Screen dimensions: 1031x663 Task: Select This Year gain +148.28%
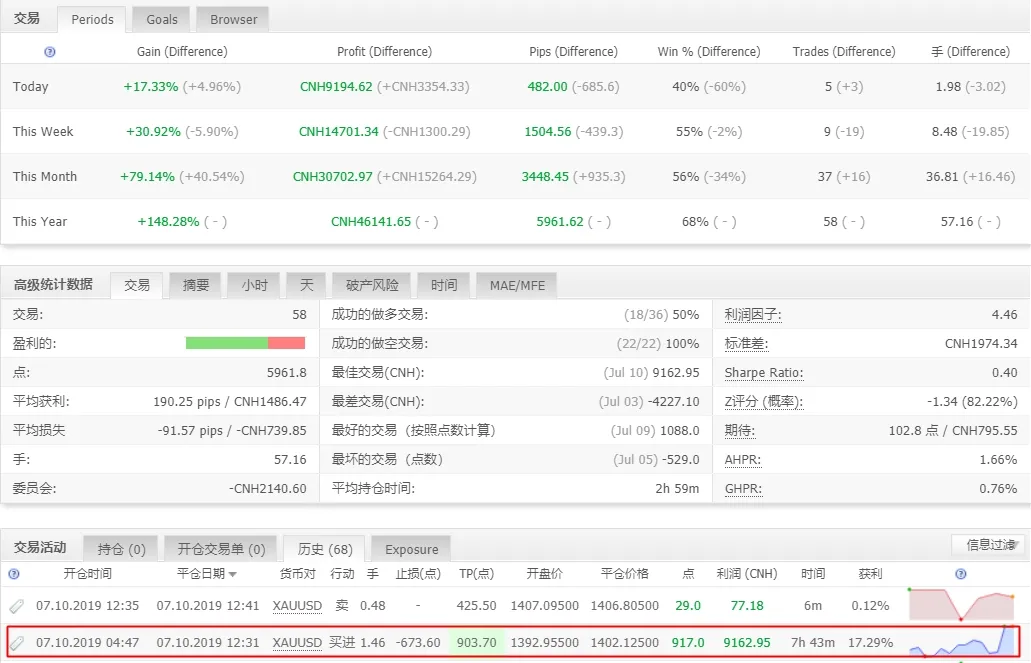(168, 222)
